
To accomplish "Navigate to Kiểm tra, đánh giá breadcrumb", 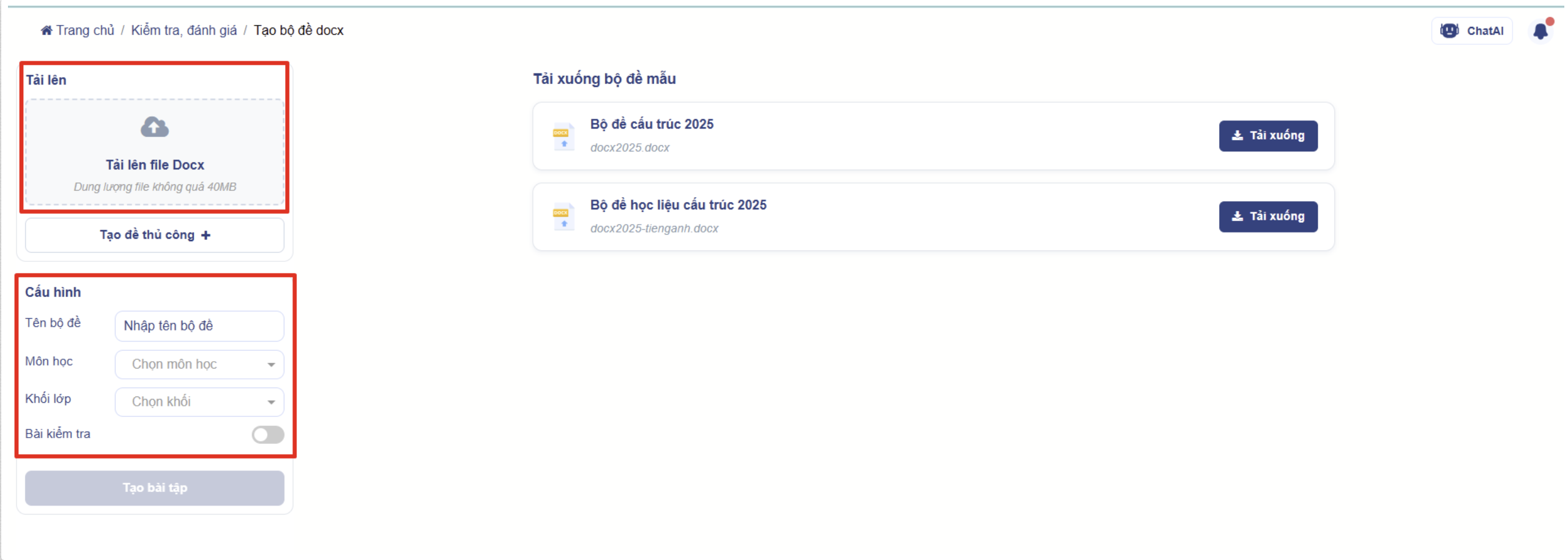I will (x=184, y=31).
